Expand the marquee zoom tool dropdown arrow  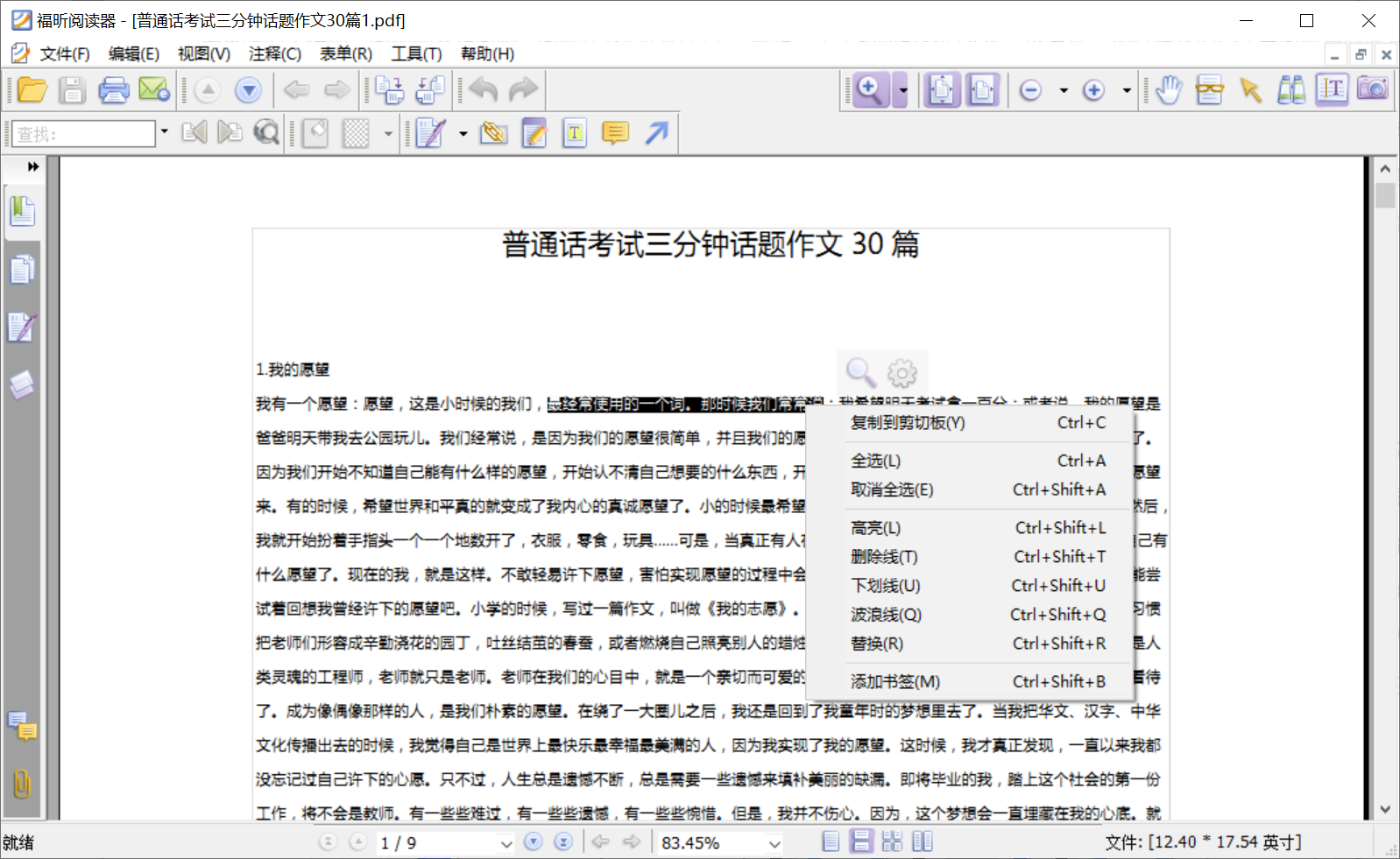point(902,90)
